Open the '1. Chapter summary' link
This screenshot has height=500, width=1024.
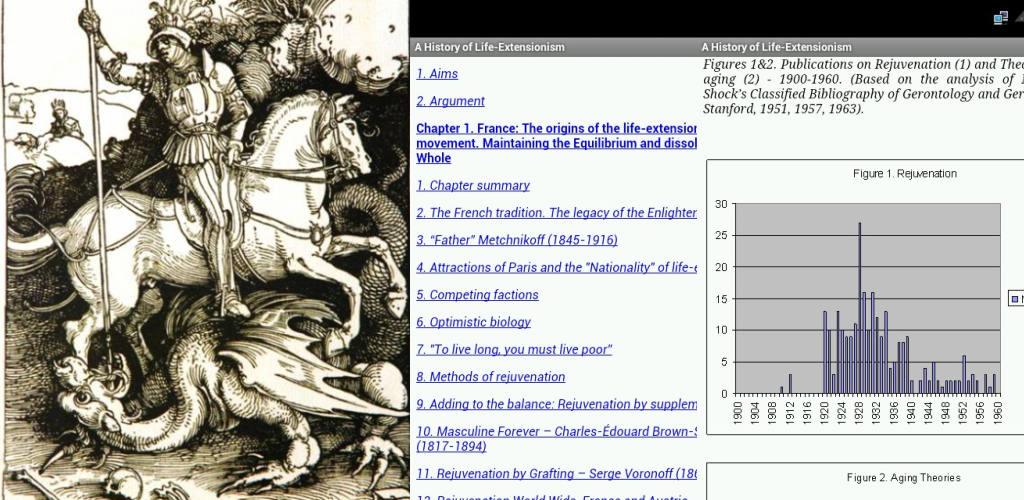coord(473,185)
